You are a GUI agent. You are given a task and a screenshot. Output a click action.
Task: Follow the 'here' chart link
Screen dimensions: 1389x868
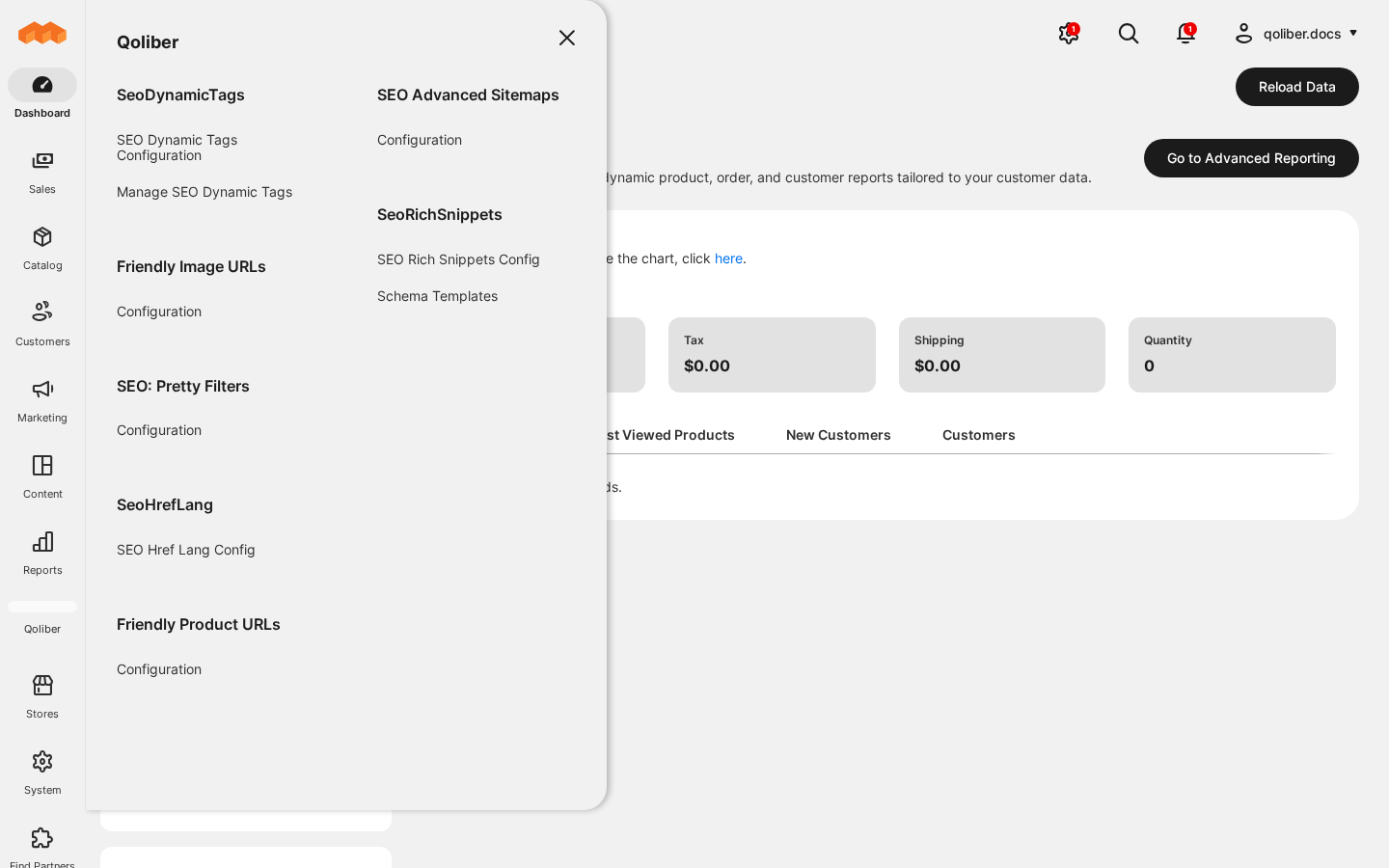point(728,258)
